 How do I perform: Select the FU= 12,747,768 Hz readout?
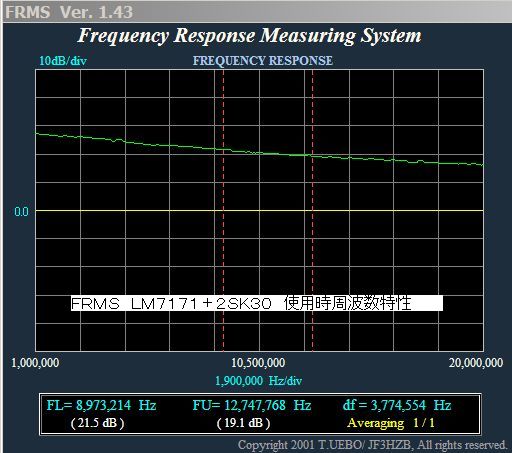tap(252, 405)
